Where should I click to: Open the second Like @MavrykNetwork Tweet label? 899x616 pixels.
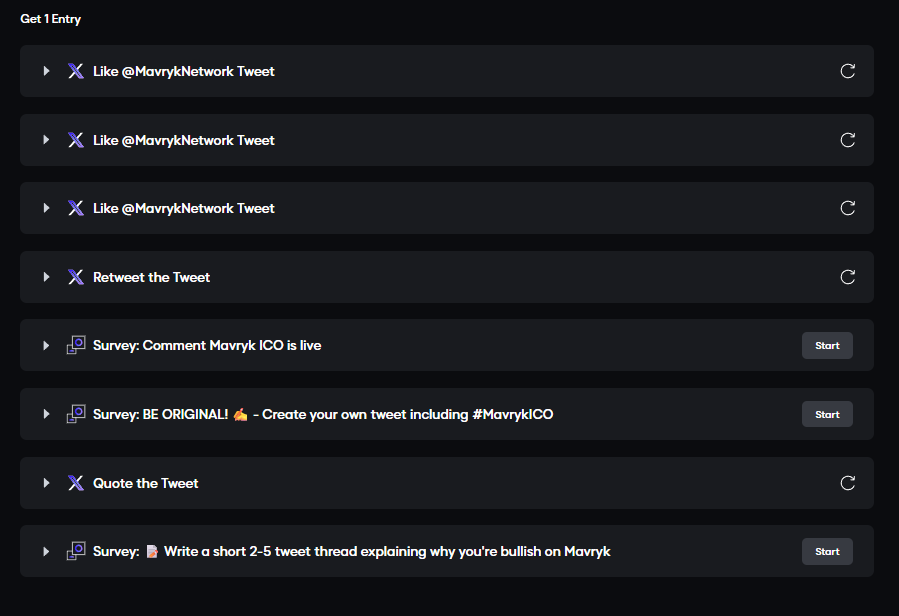point(183,140)
